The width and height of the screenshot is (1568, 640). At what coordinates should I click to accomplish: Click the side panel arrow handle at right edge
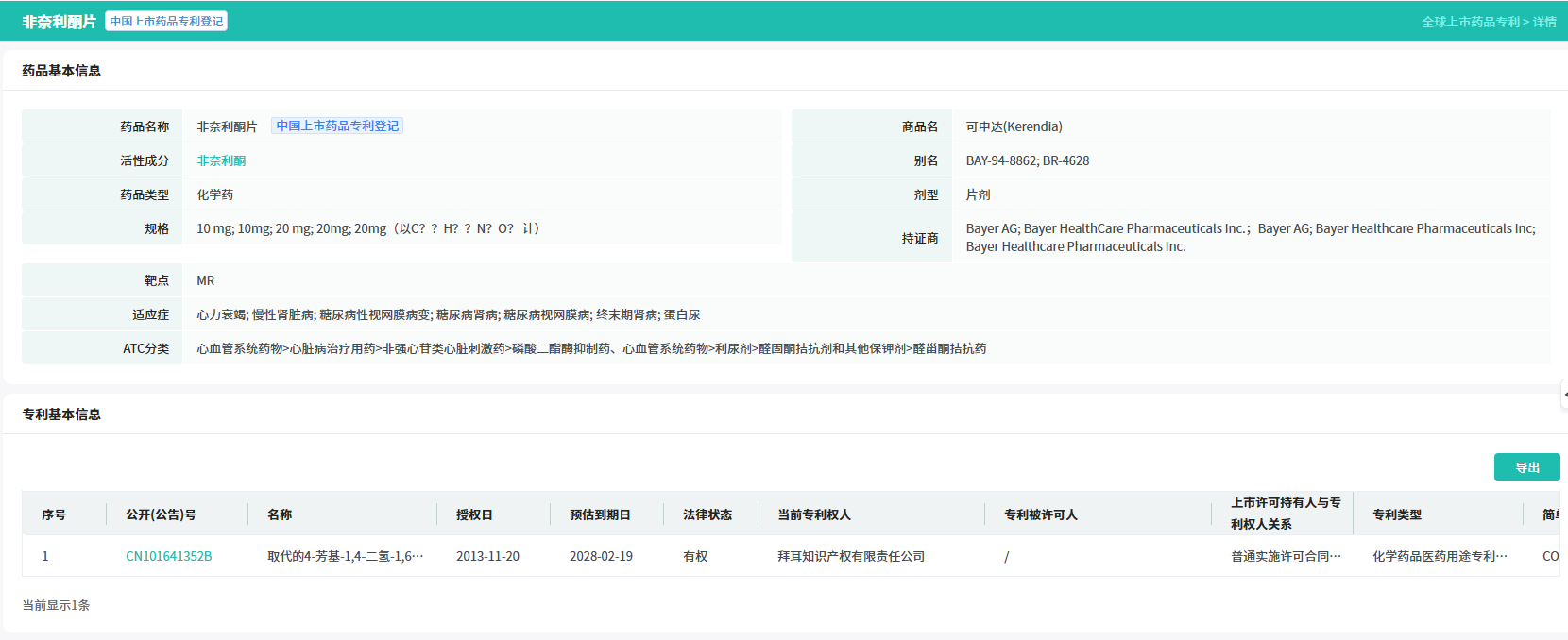(x=1564, y=395)
